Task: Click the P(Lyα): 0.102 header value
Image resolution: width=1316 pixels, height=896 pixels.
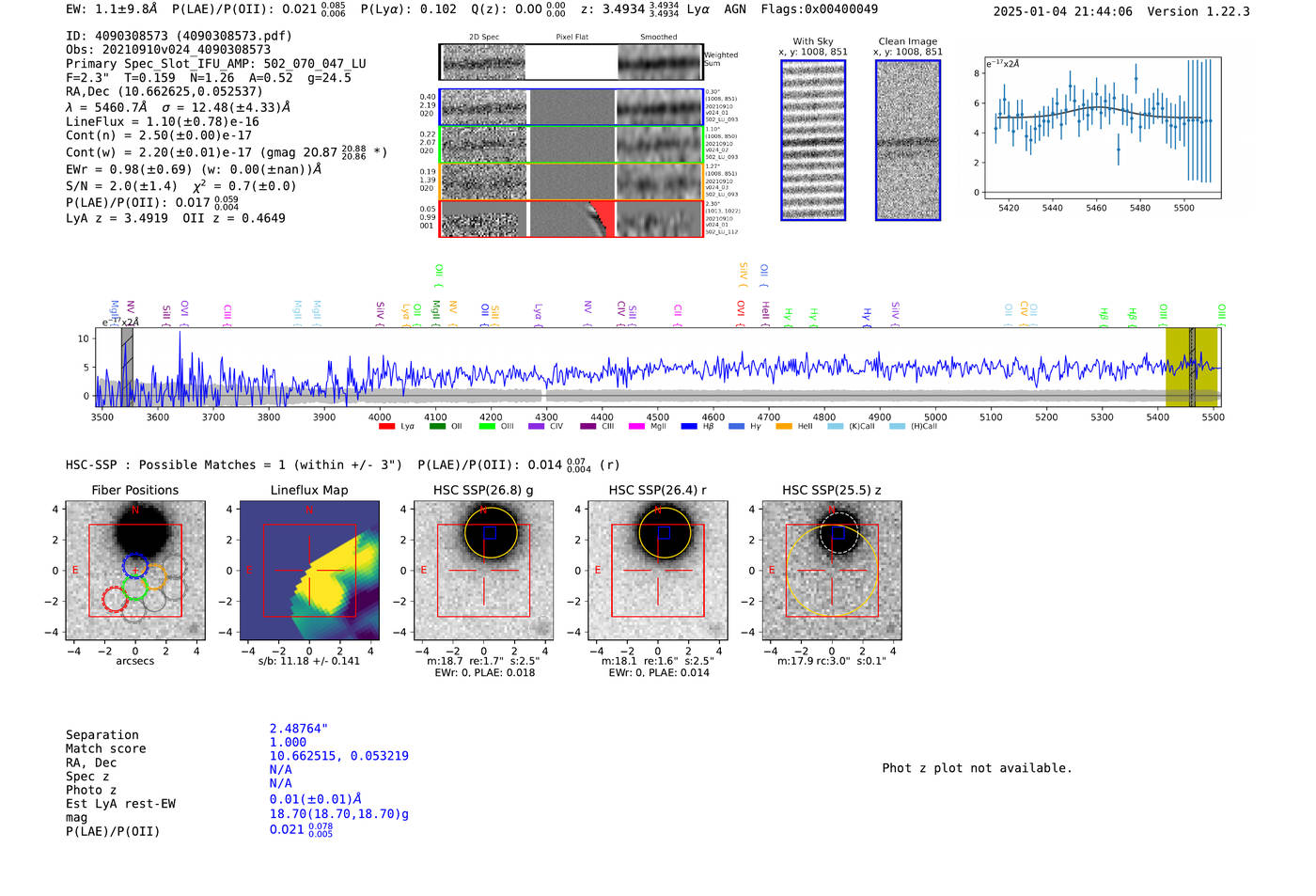Action: click(409, 9)
